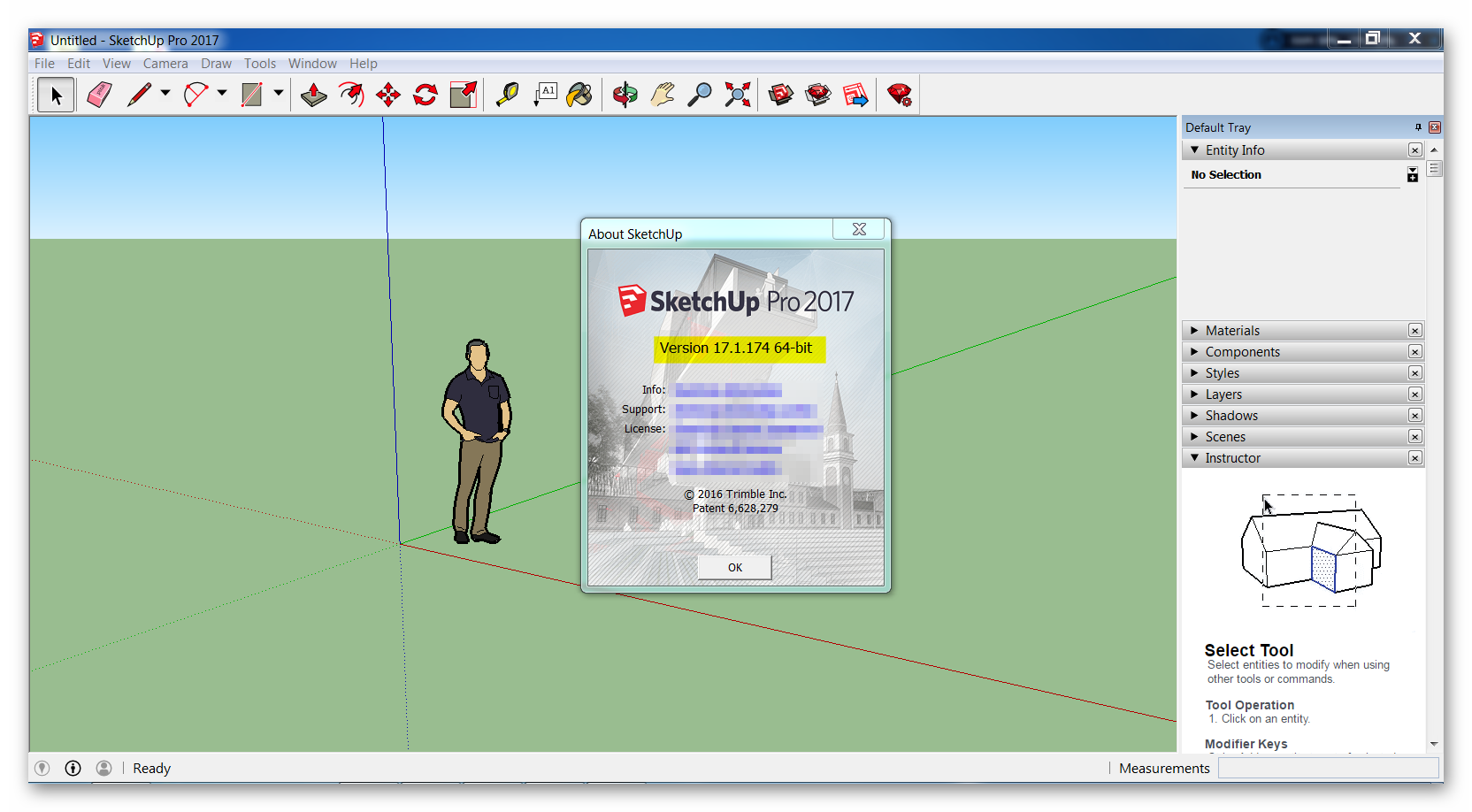Expand the Styles panel
The width and height of the screenshot is (1472, 812).
(x=1195, y=373)
